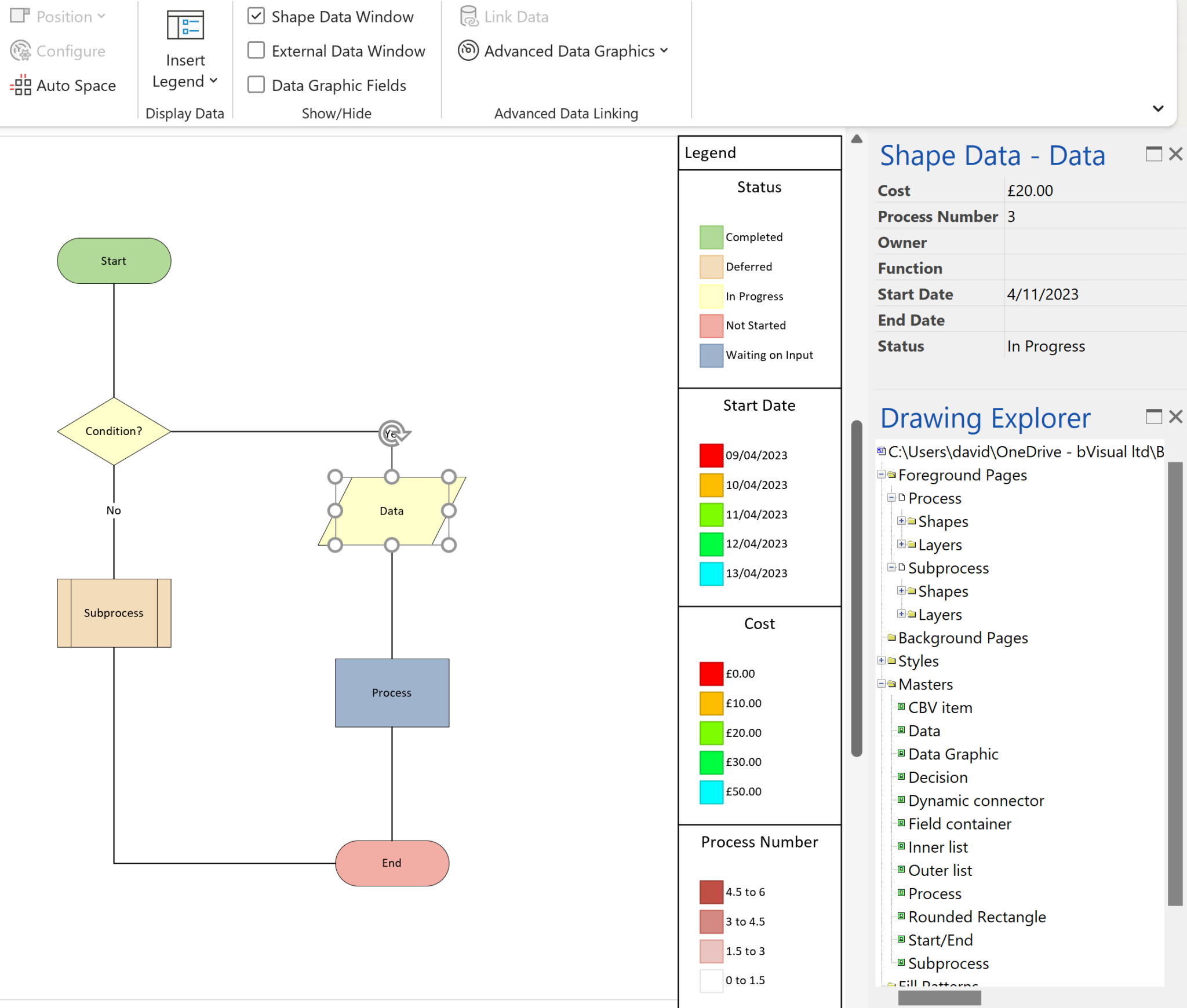Close the Drawing Explorer panel

(1176, 417)
